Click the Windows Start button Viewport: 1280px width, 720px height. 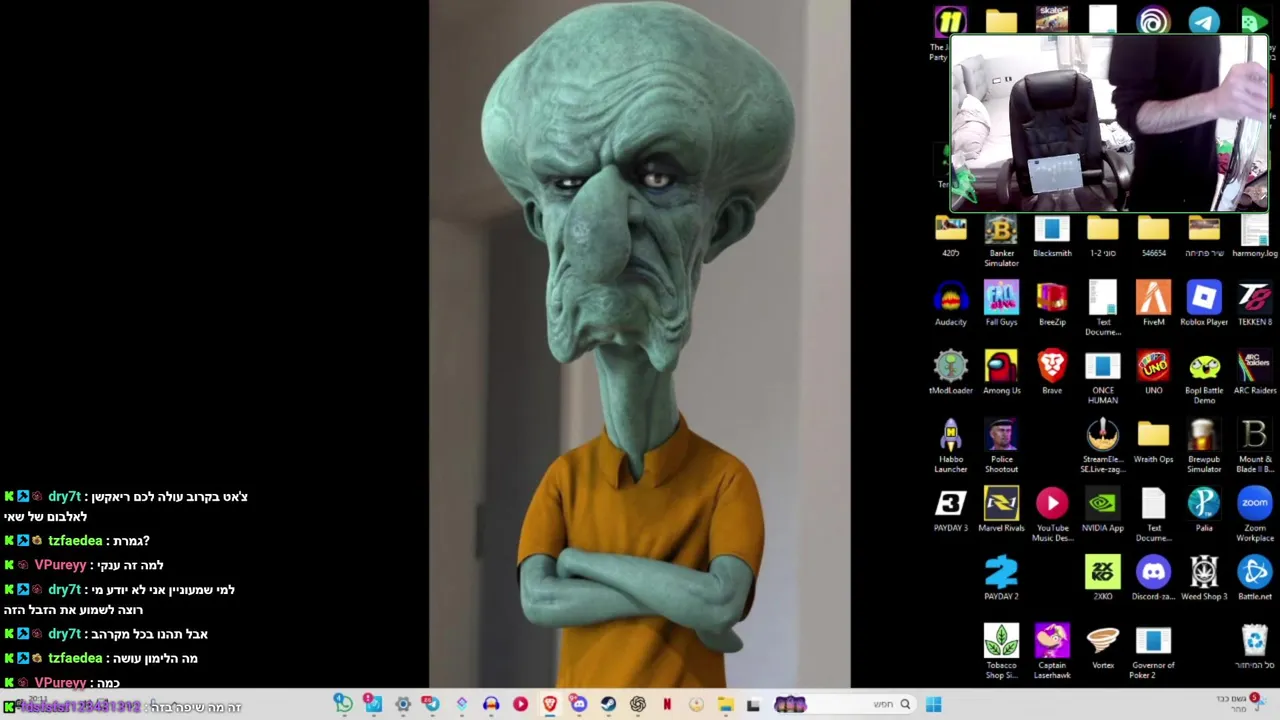933,705
